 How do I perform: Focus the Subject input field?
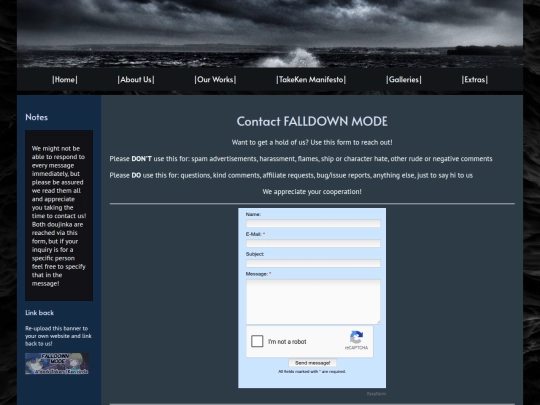coord(313,263)
